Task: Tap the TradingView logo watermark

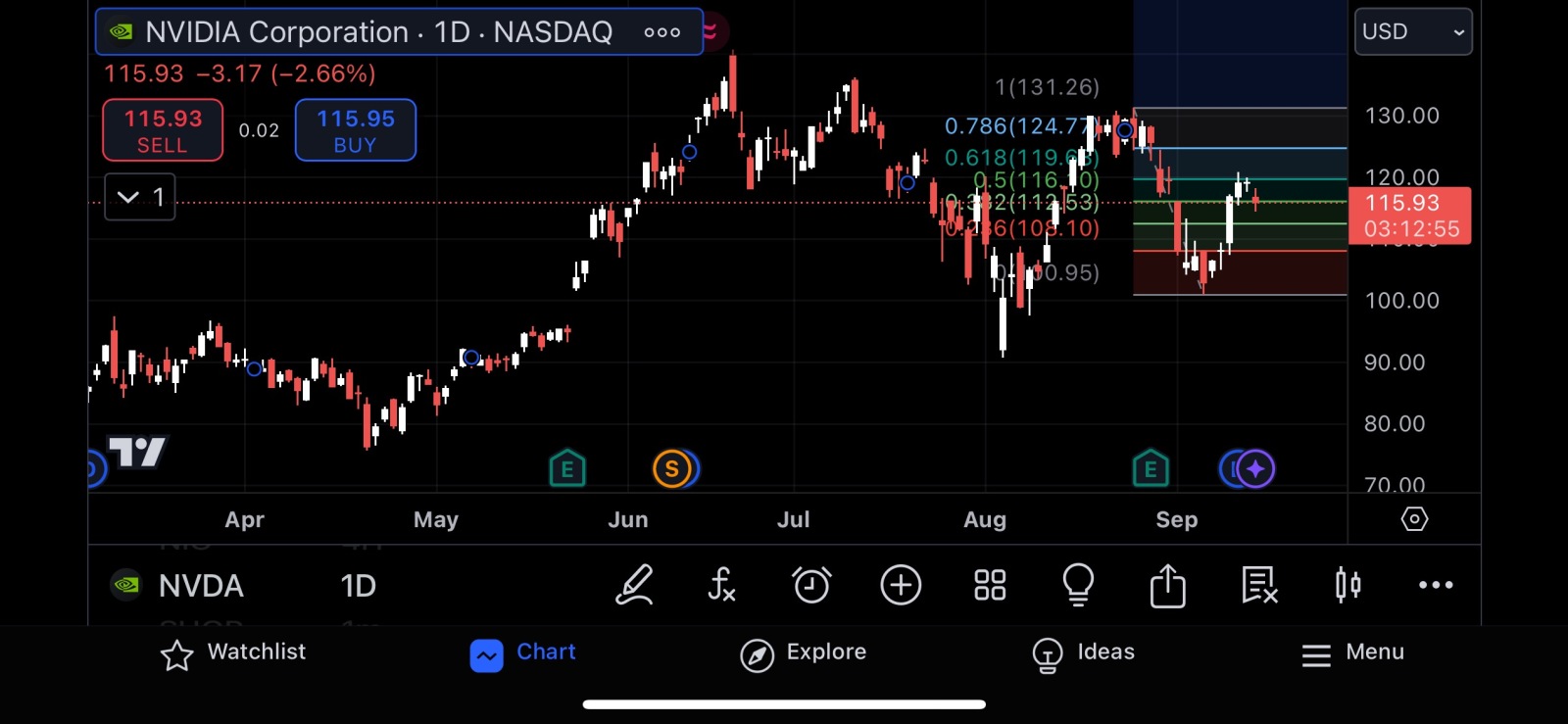Action: 137,452
